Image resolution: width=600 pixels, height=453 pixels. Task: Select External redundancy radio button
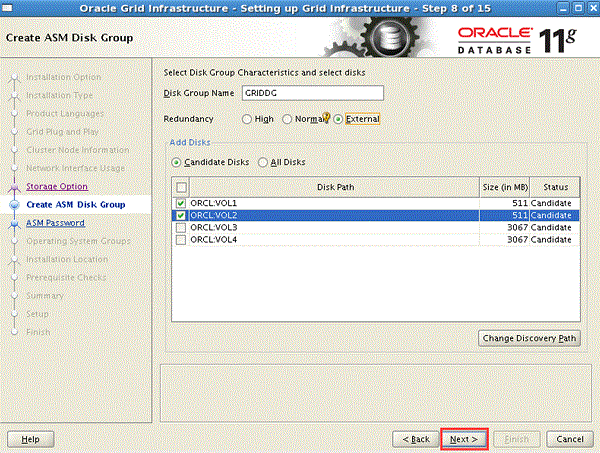[x=338, y=119]
